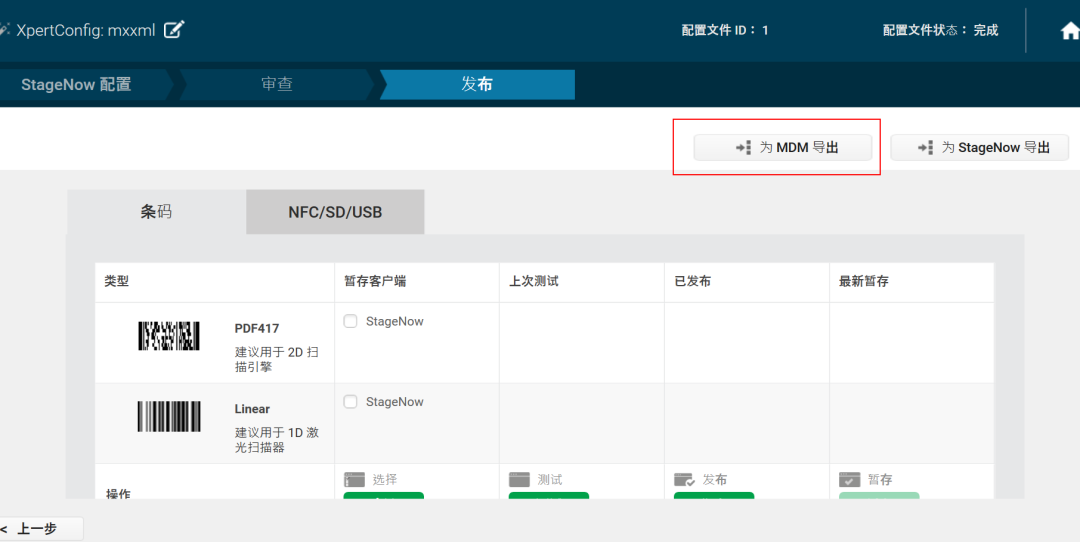Click the green button under 测试
The height and width of the screenshot is (542, 1080).
pyautogui.click(x=548, y=495)
